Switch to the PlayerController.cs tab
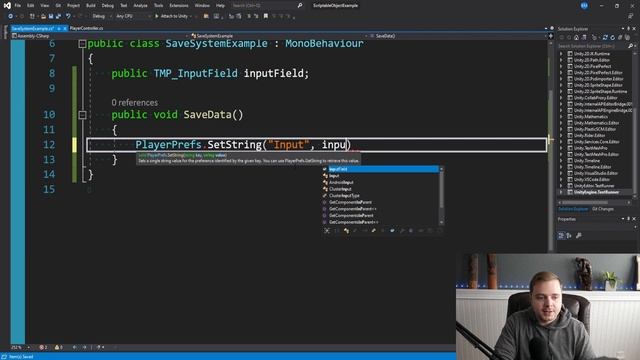The image size is (640, 360). pyautogui.click(x=87, y=29)
